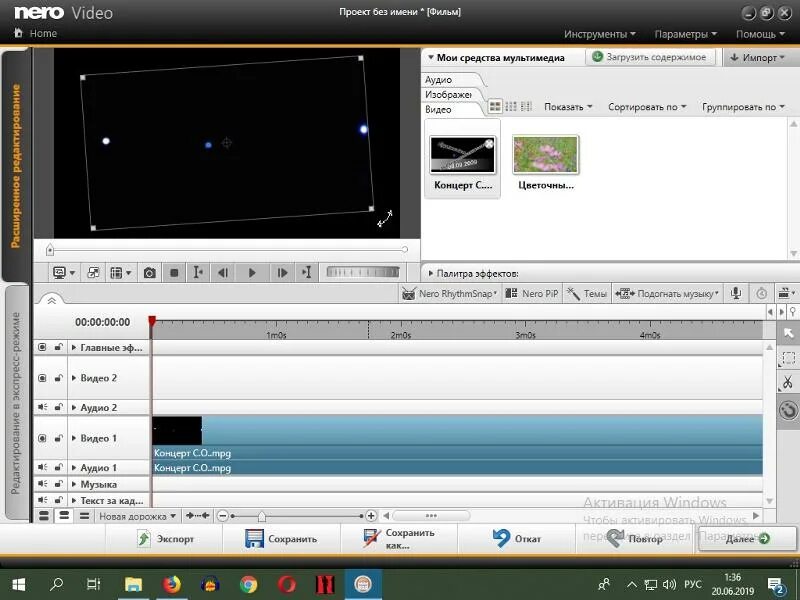Screen dimensions: 800x600
Task: Click the full-screen preview icon
Action: coord(93,273)
